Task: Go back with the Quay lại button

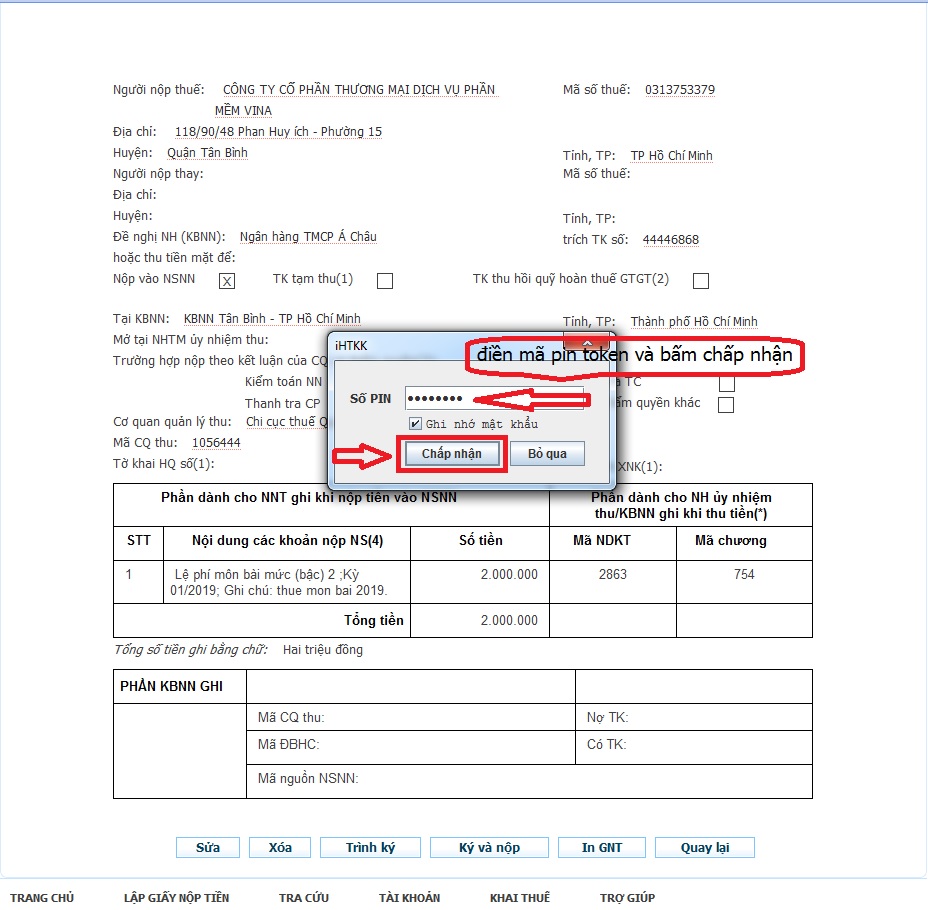Action: click(704, 848)
